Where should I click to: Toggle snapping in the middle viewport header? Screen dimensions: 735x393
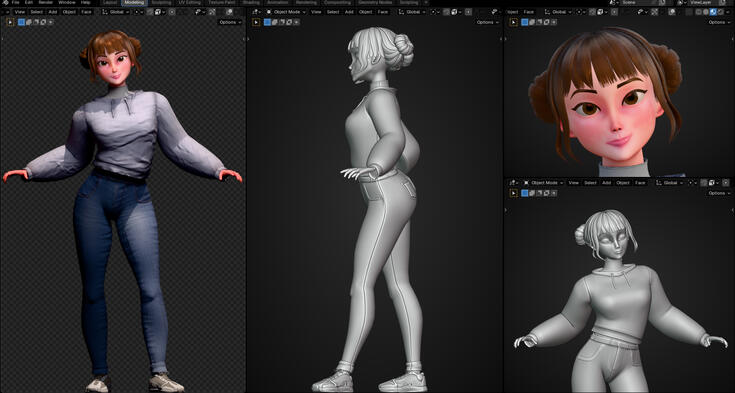446,12
